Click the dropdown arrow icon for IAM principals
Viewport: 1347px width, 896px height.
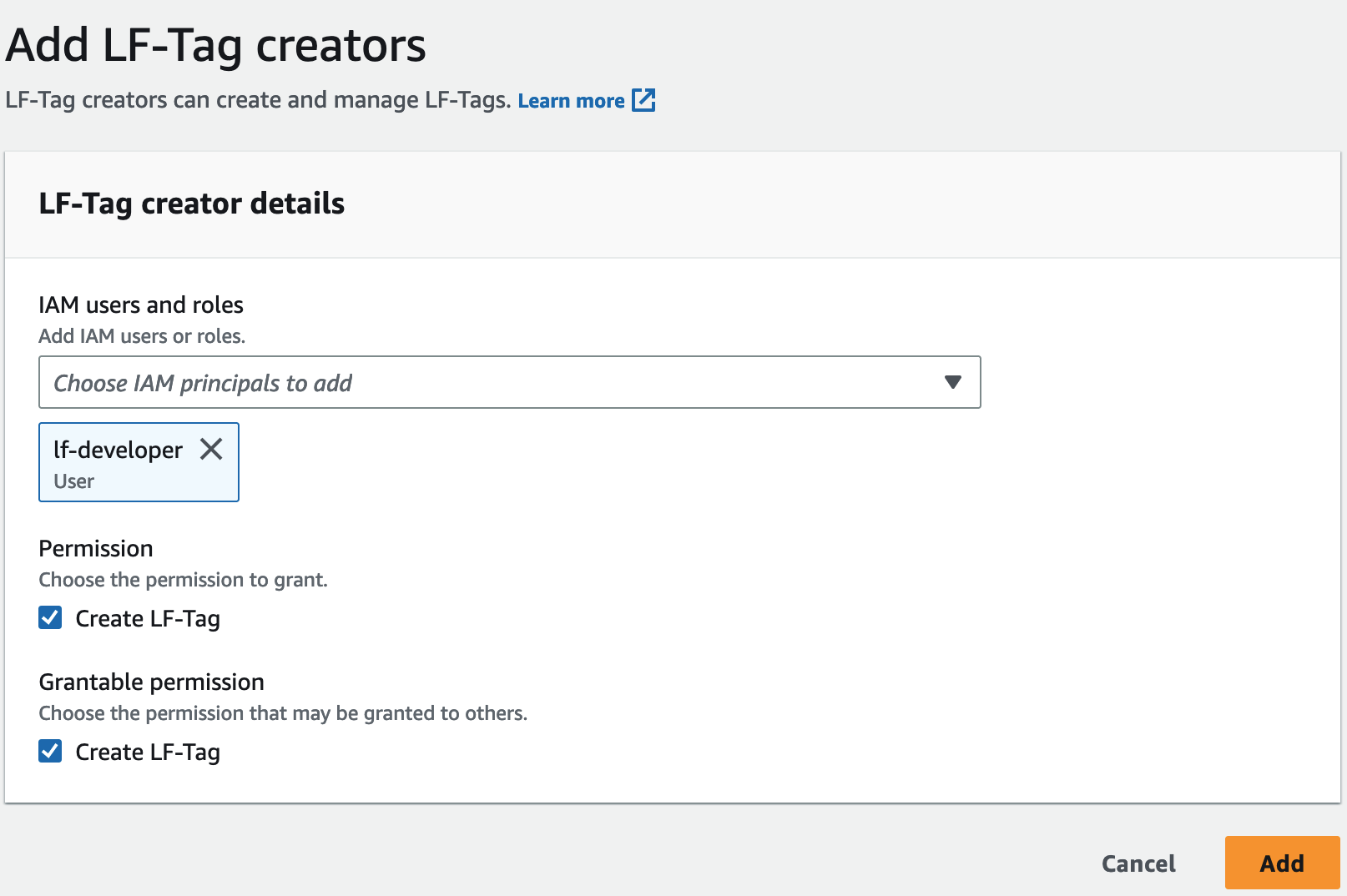pos(952,383)
